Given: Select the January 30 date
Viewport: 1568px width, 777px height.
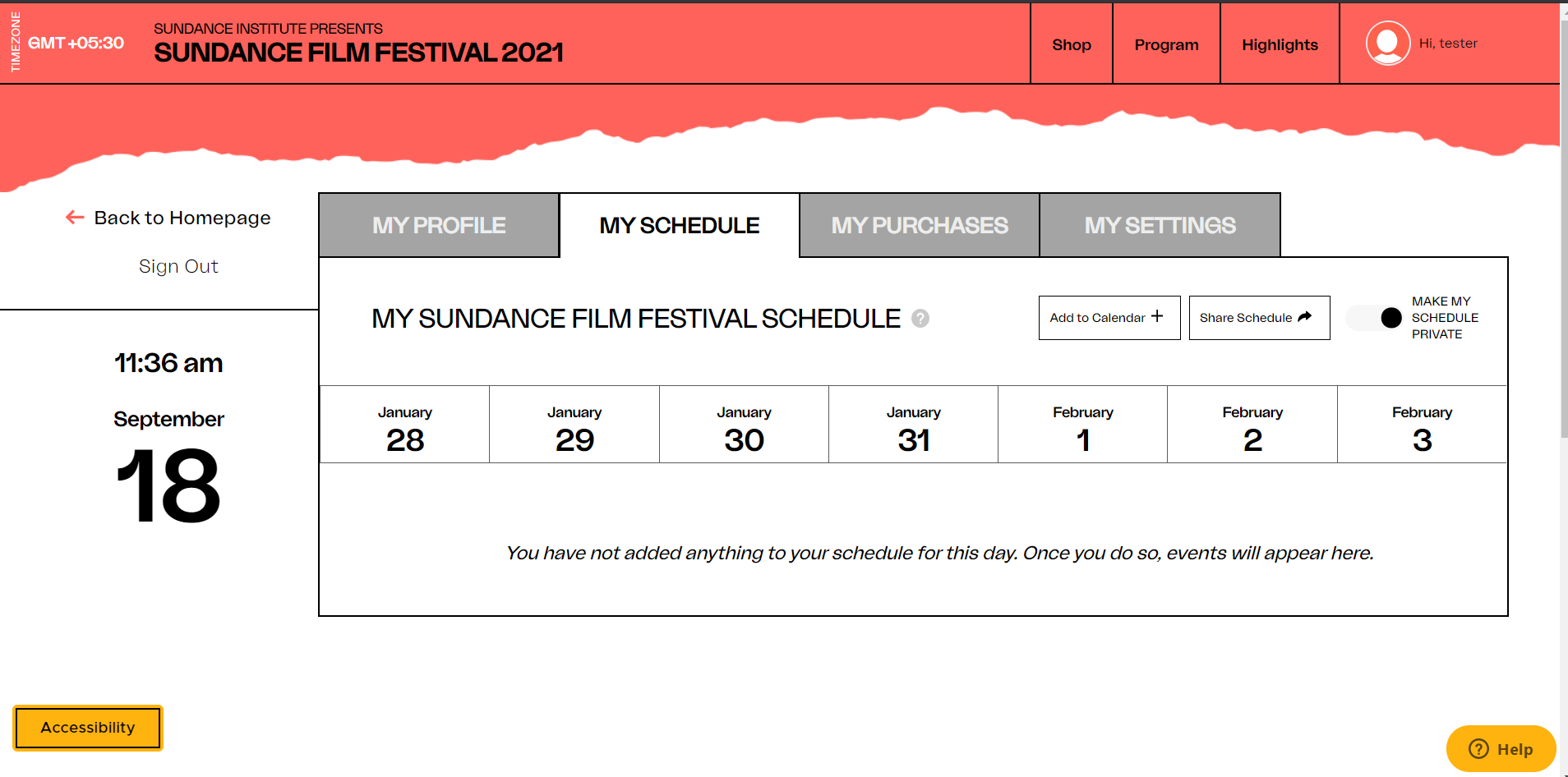Looking at the screenshot, I should coord(744,425).
